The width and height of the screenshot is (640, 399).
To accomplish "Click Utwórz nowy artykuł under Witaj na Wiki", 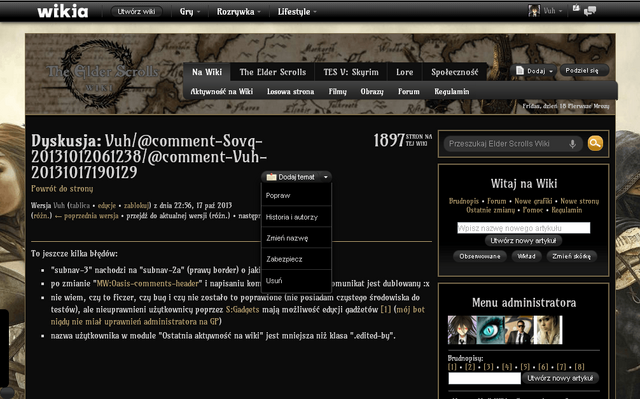I will pyautogui.click(x=523, y=241).
